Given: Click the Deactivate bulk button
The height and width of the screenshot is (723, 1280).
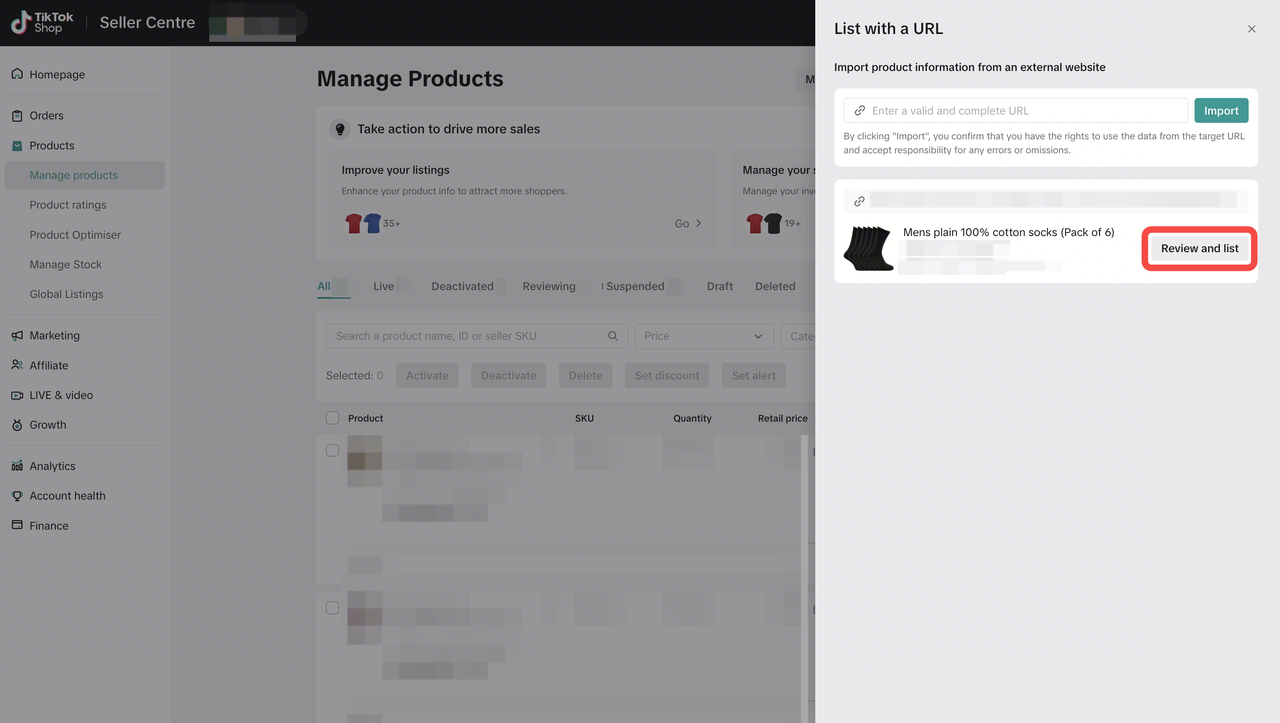Looking at the screenshot, I should (508, 376).
